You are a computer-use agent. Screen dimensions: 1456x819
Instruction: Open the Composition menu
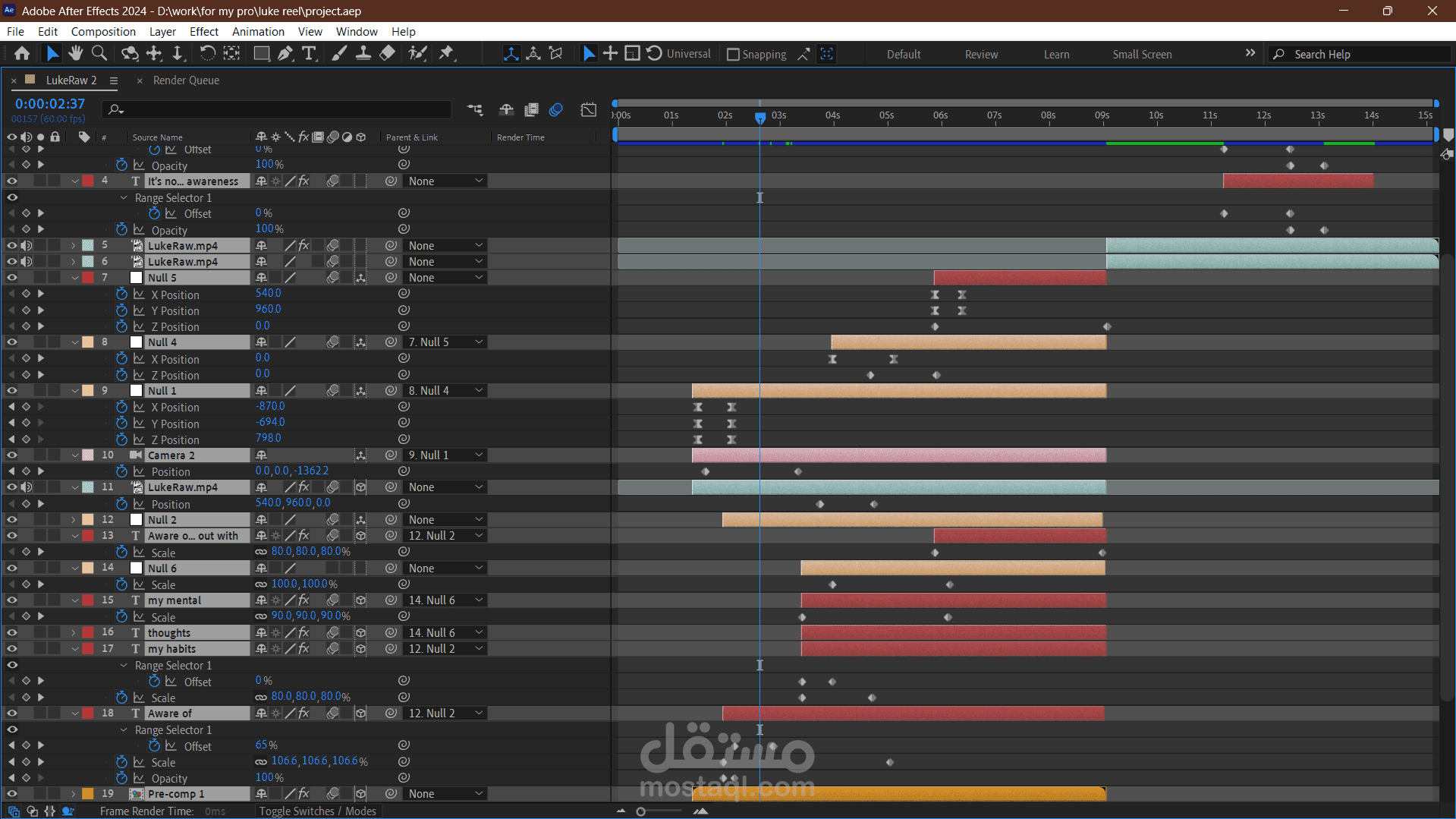coord(103,31)
